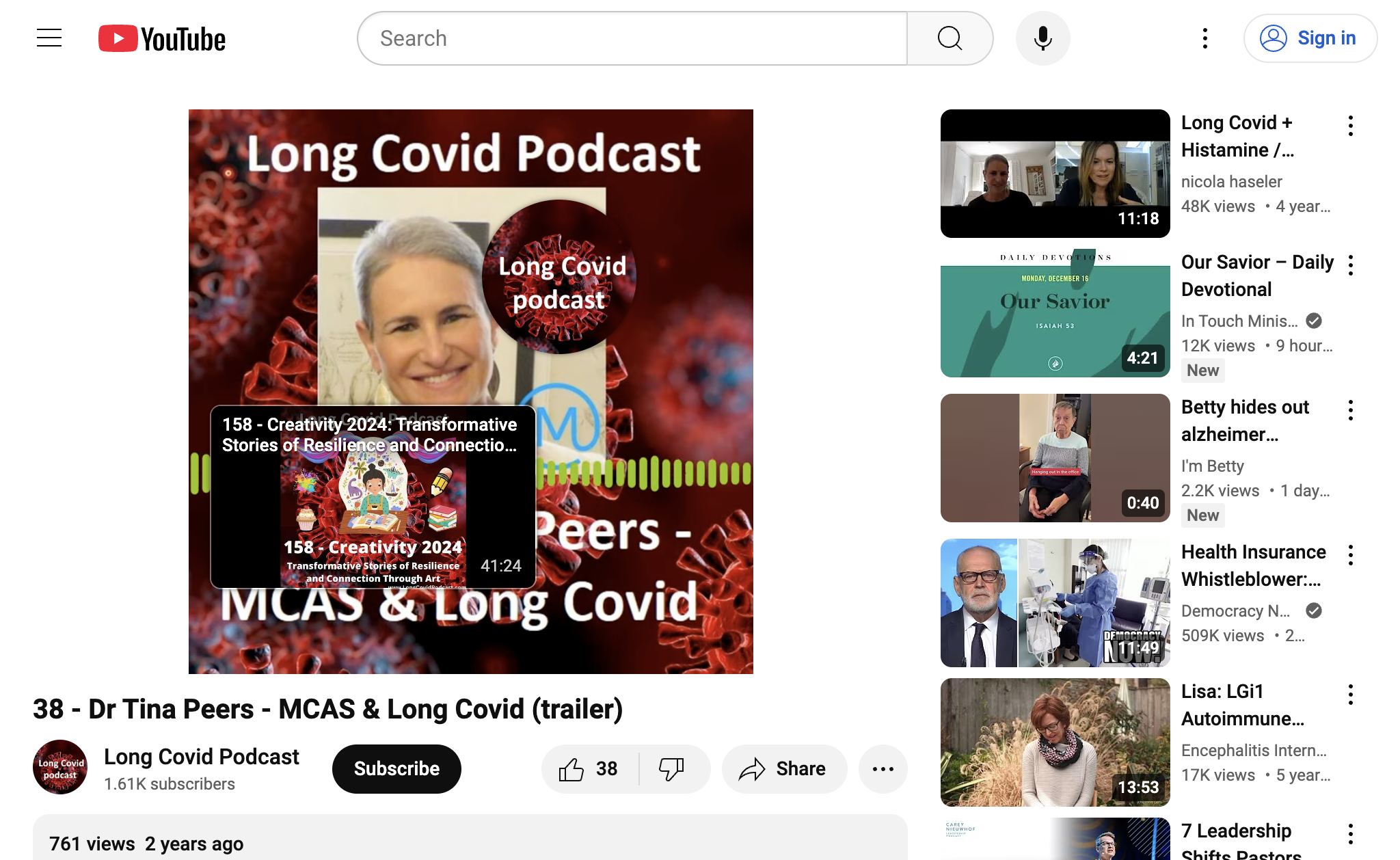Open options menu for Betty hides out video
The image size is (1400, 860).
click(1351, 410)
